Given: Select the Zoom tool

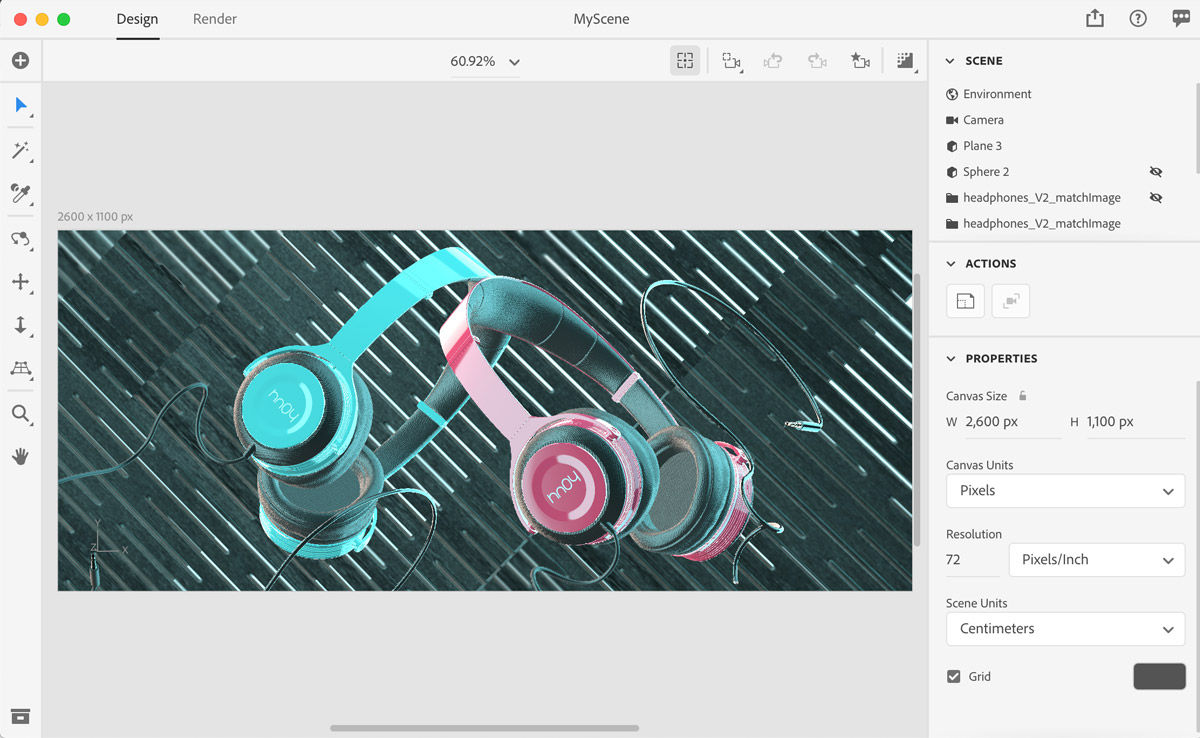Looking at the screenshot, I should (x=20, y=413).
